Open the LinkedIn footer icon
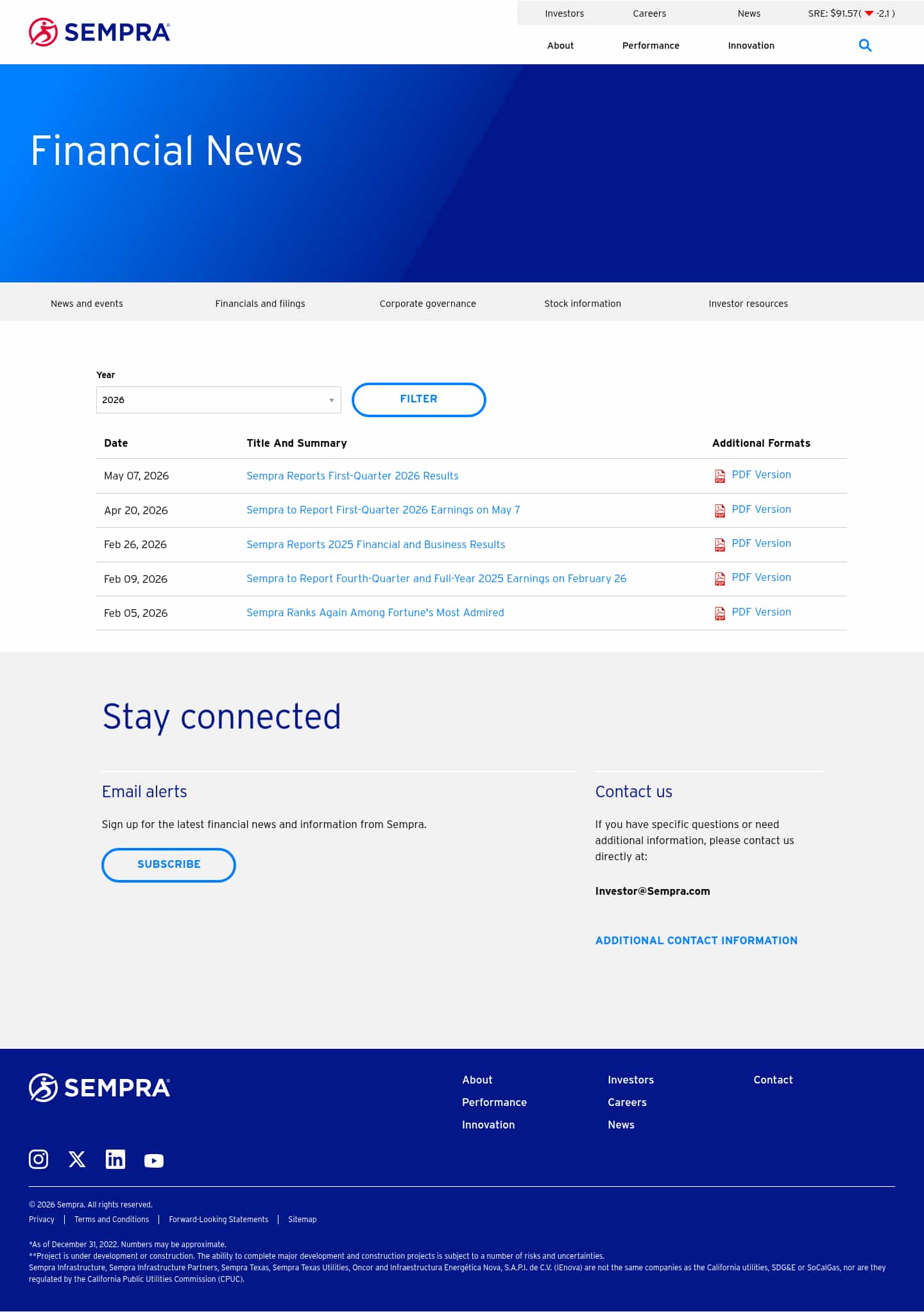 tap(116, 1159)
